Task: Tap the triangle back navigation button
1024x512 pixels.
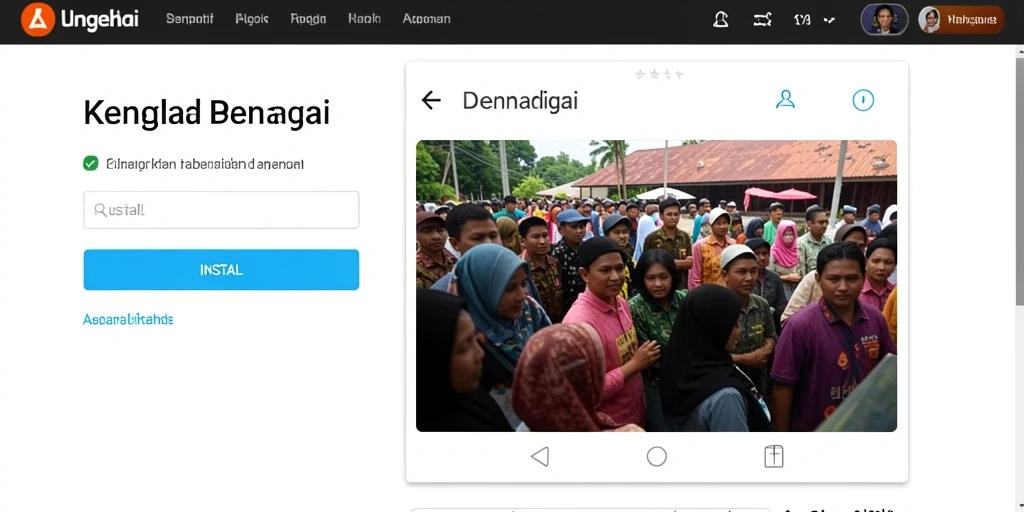Action: point(539,456)
